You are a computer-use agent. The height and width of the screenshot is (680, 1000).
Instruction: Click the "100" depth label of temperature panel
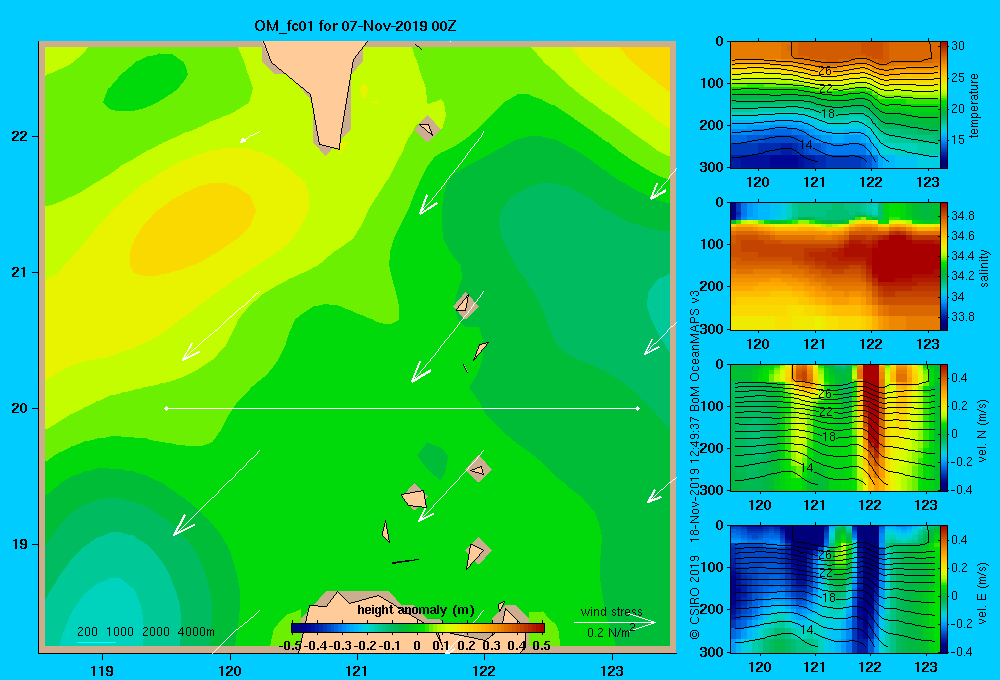tap(711, 83)
